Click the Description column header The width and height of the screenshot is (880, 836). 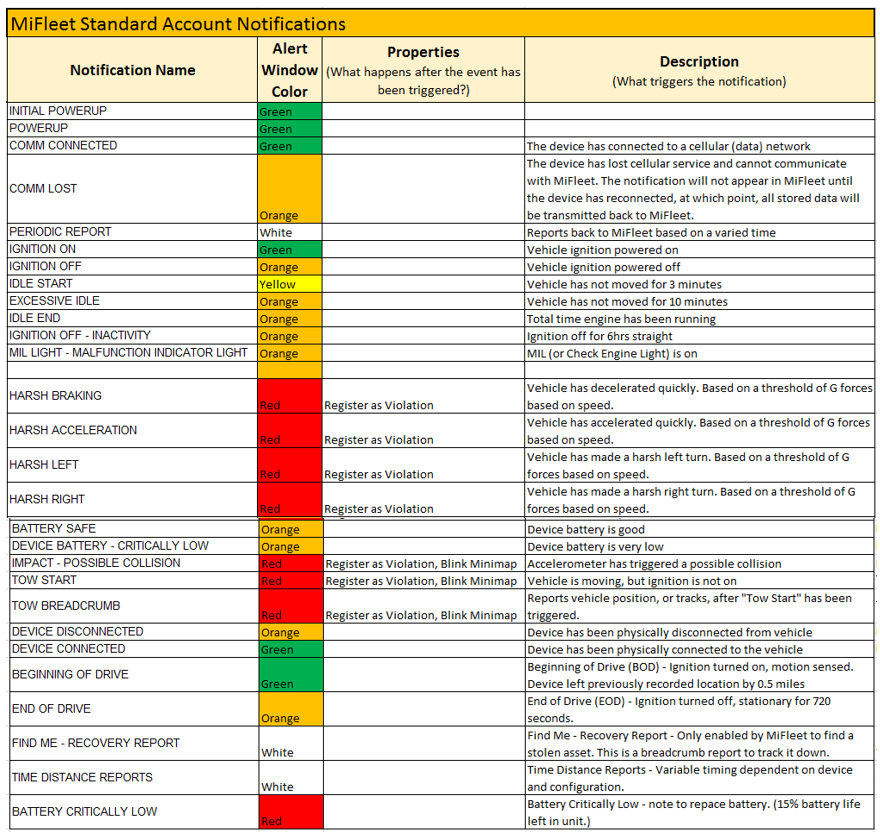[x=699, y=70]
